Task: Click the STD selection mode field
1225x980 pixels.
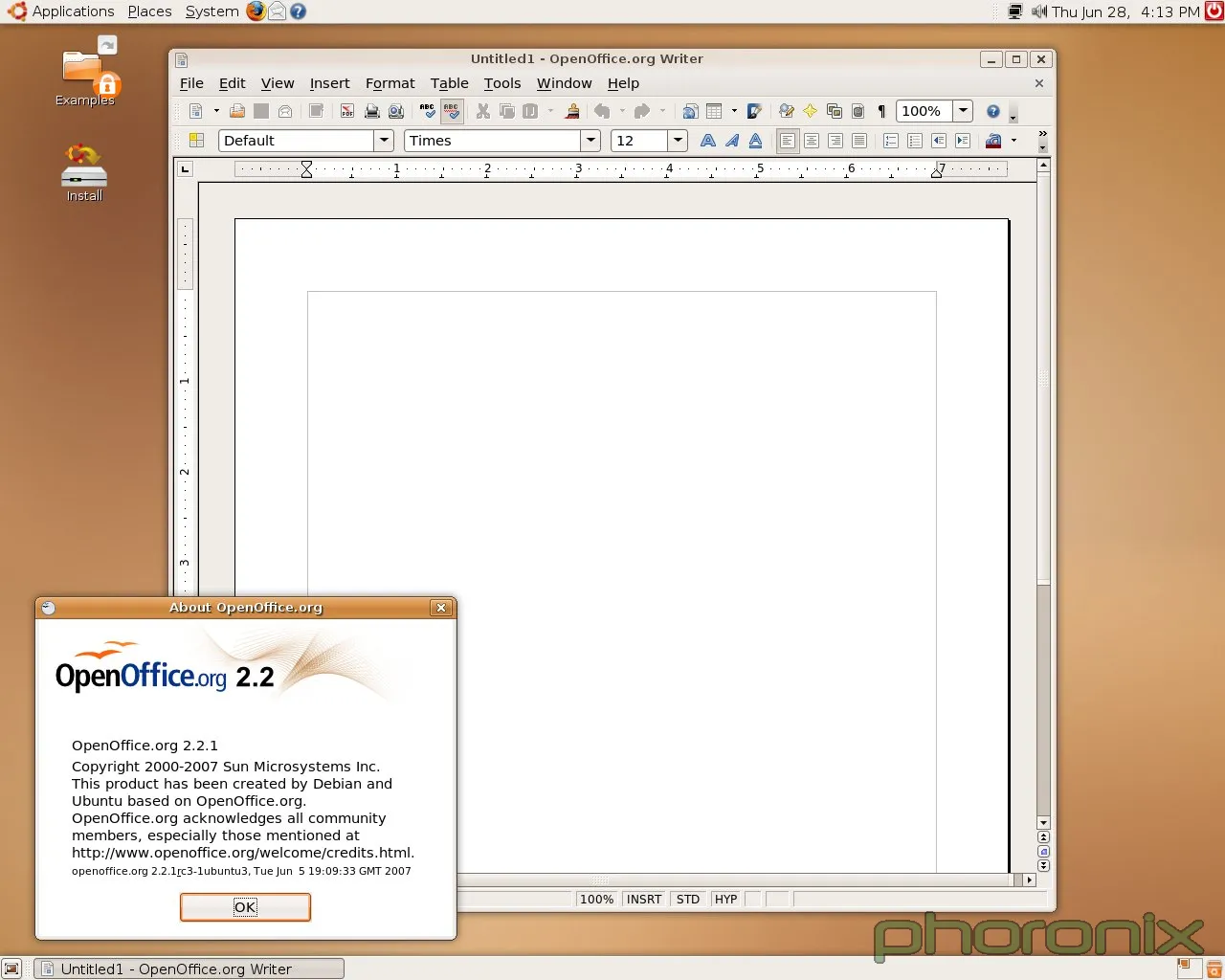Action: 688,900
